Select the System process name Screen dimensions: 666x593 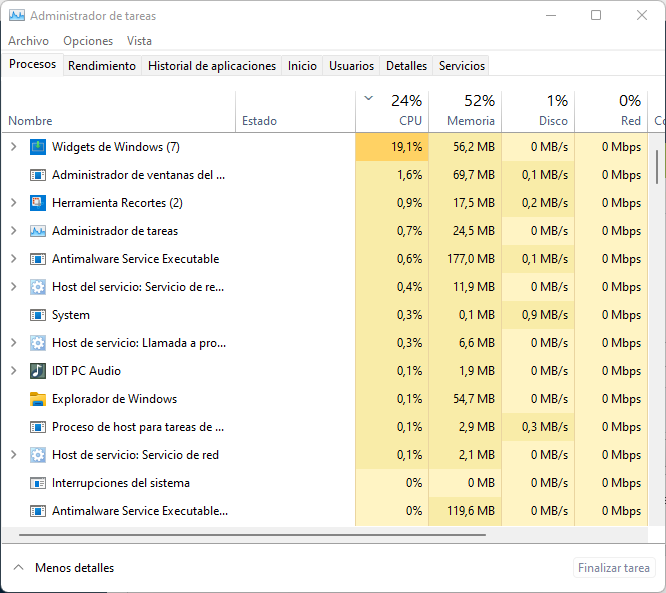tap(71, 315)
